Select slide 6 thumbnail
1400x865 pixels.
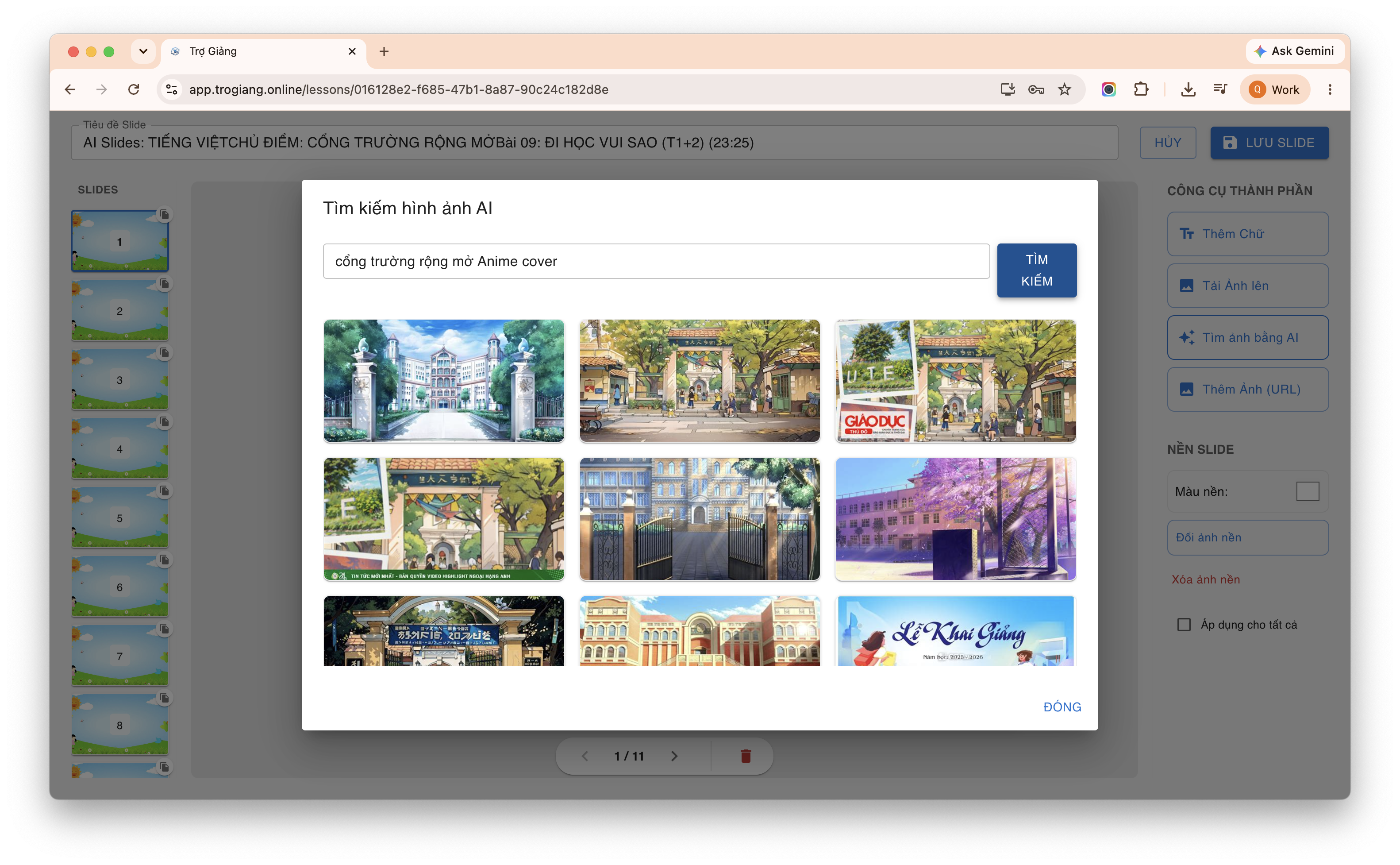click(119, 587)
